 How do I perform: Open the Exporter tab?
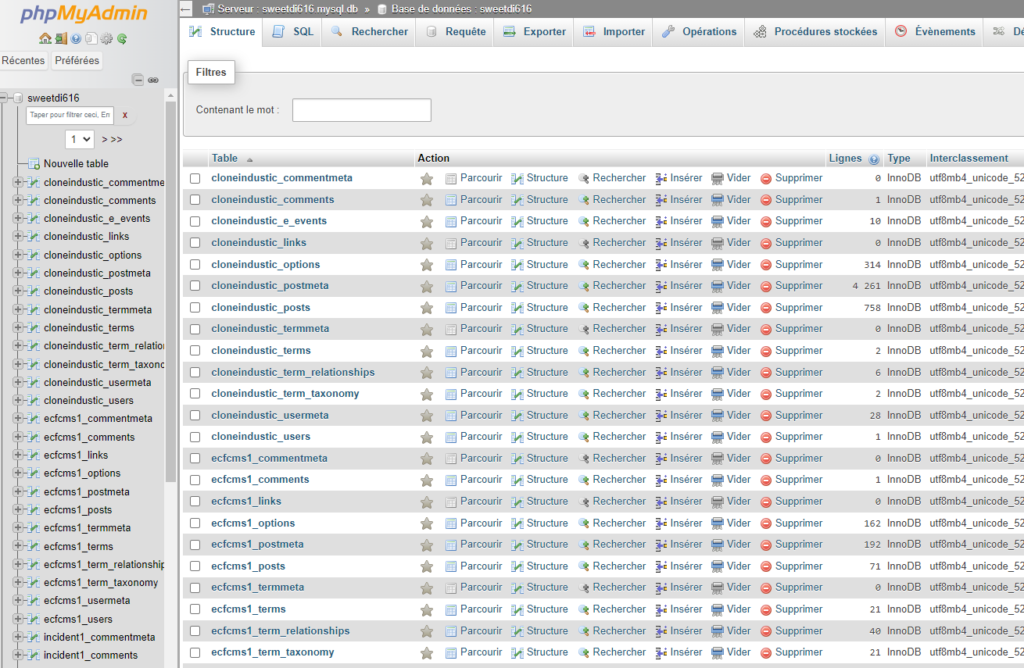[535, 32]
